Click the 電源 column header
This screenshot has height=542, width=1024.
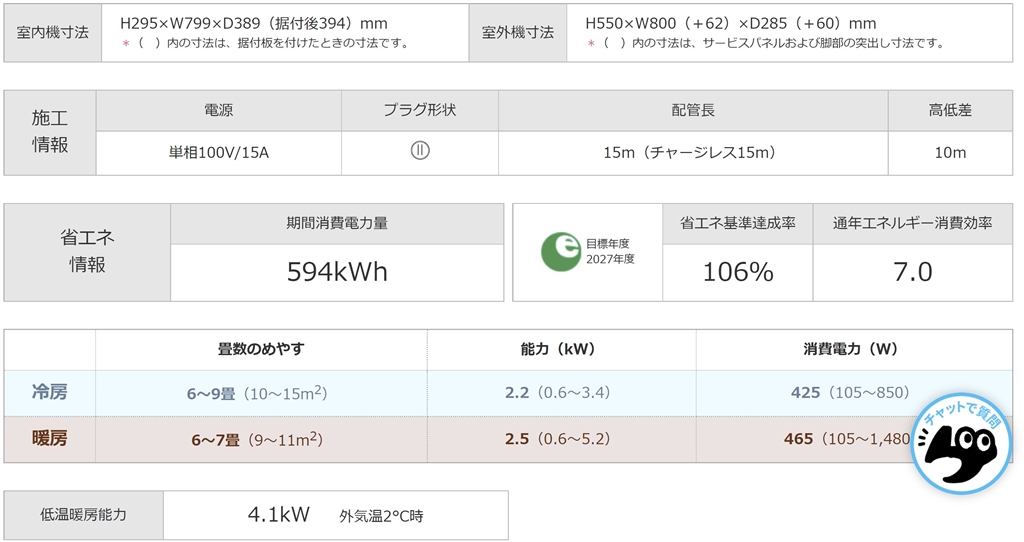click(219, 110)
